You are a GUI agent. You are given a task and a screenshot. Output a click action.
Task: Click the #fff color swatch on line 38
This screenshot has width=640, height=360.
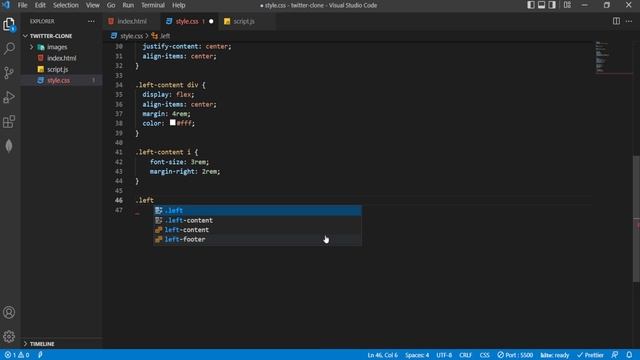click(173, 122)
